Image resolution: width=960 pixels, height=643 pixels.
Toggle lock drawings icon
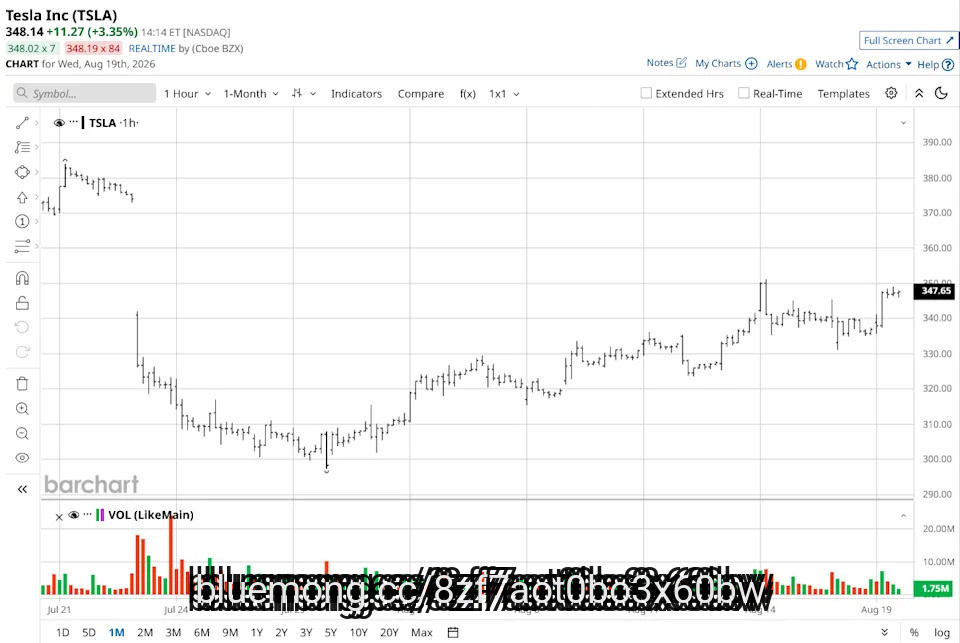tap(22, 303)
